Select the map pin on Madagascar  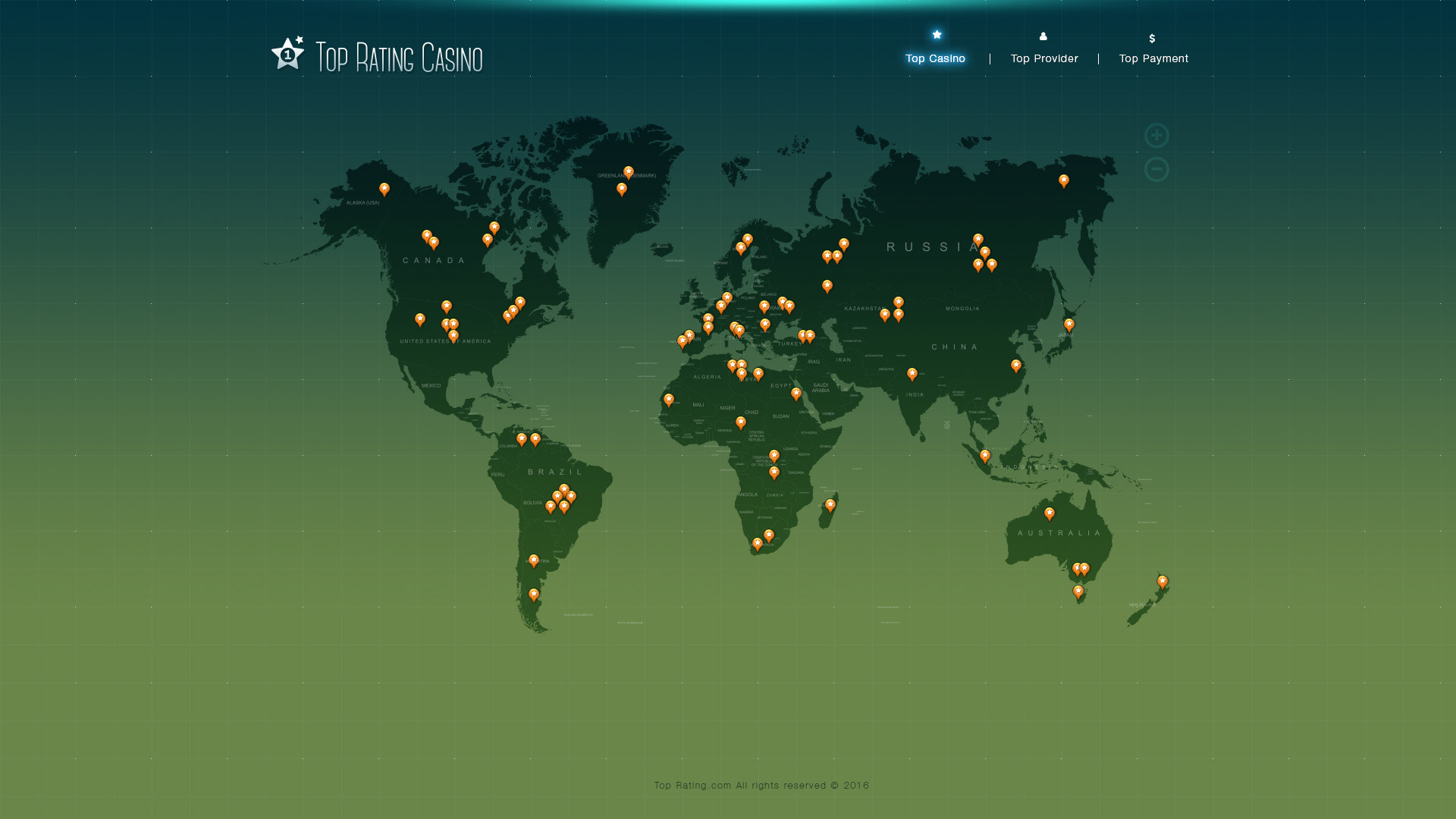point(830,505)
